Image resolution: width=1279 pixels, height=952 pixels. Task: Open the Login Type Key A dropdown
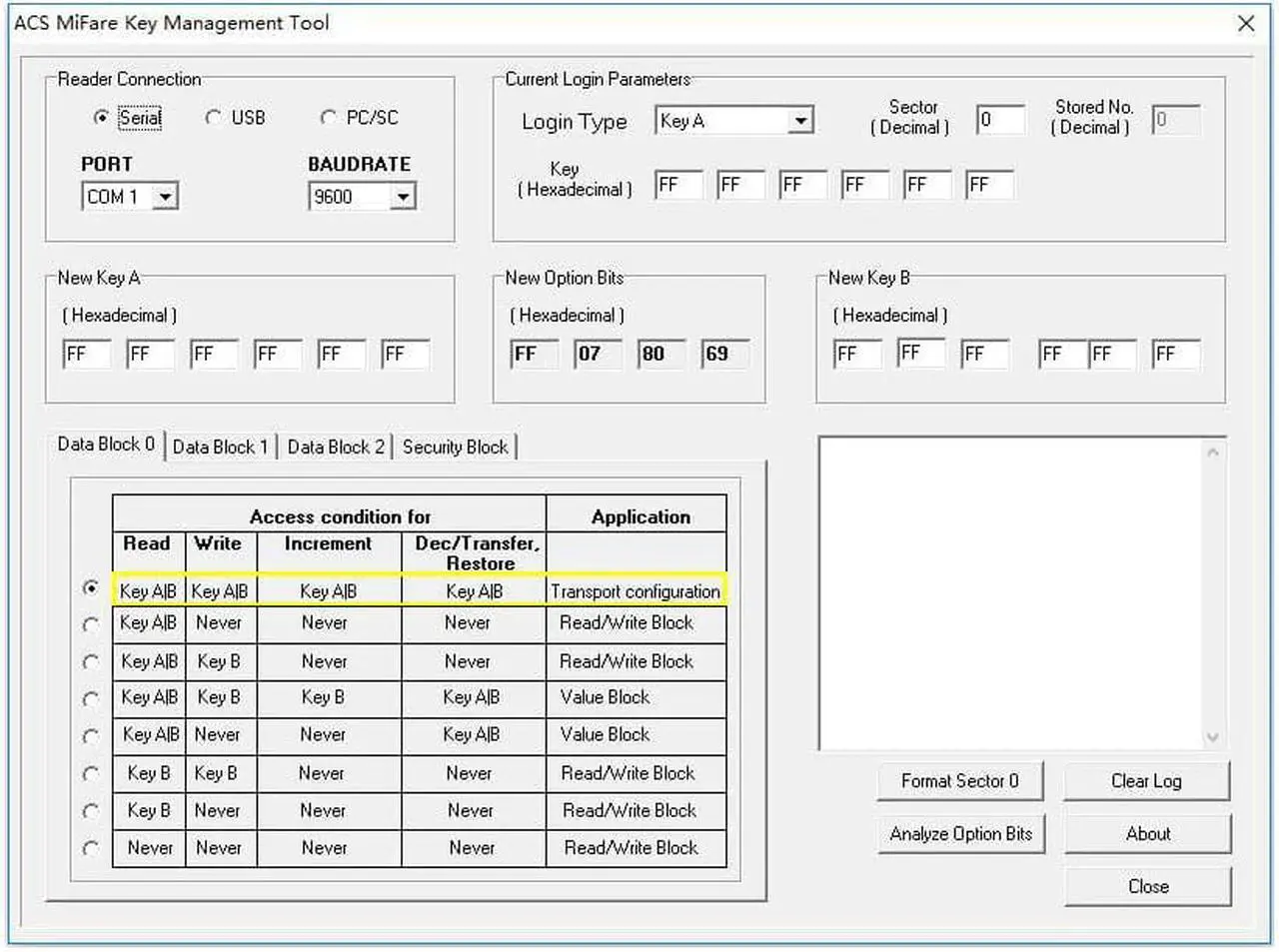(x=799, y=122)
